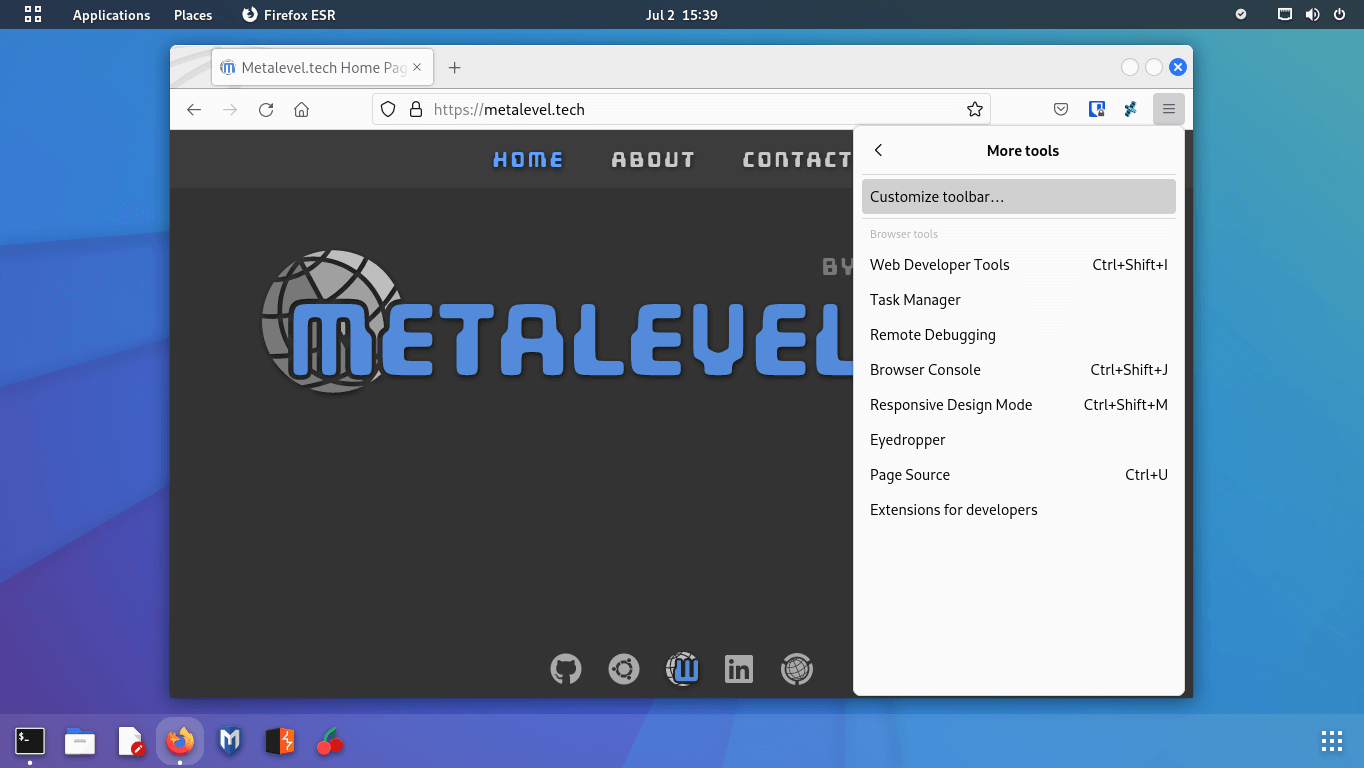Select Customize toolbar… entry
This screenshot has width=1364, height=768.
(1019, 197)
